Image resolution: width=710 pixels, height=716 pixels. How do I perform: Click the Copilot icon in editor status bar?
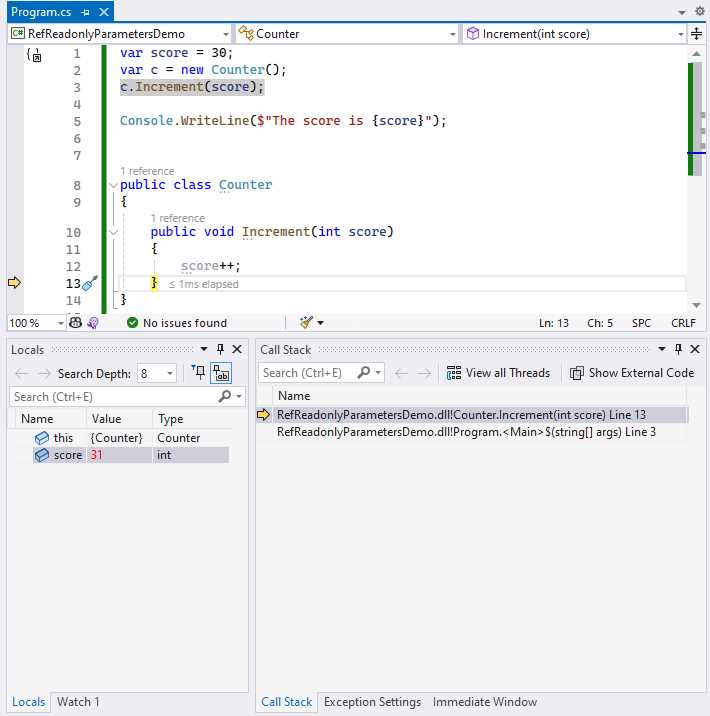tap(75, 323)
